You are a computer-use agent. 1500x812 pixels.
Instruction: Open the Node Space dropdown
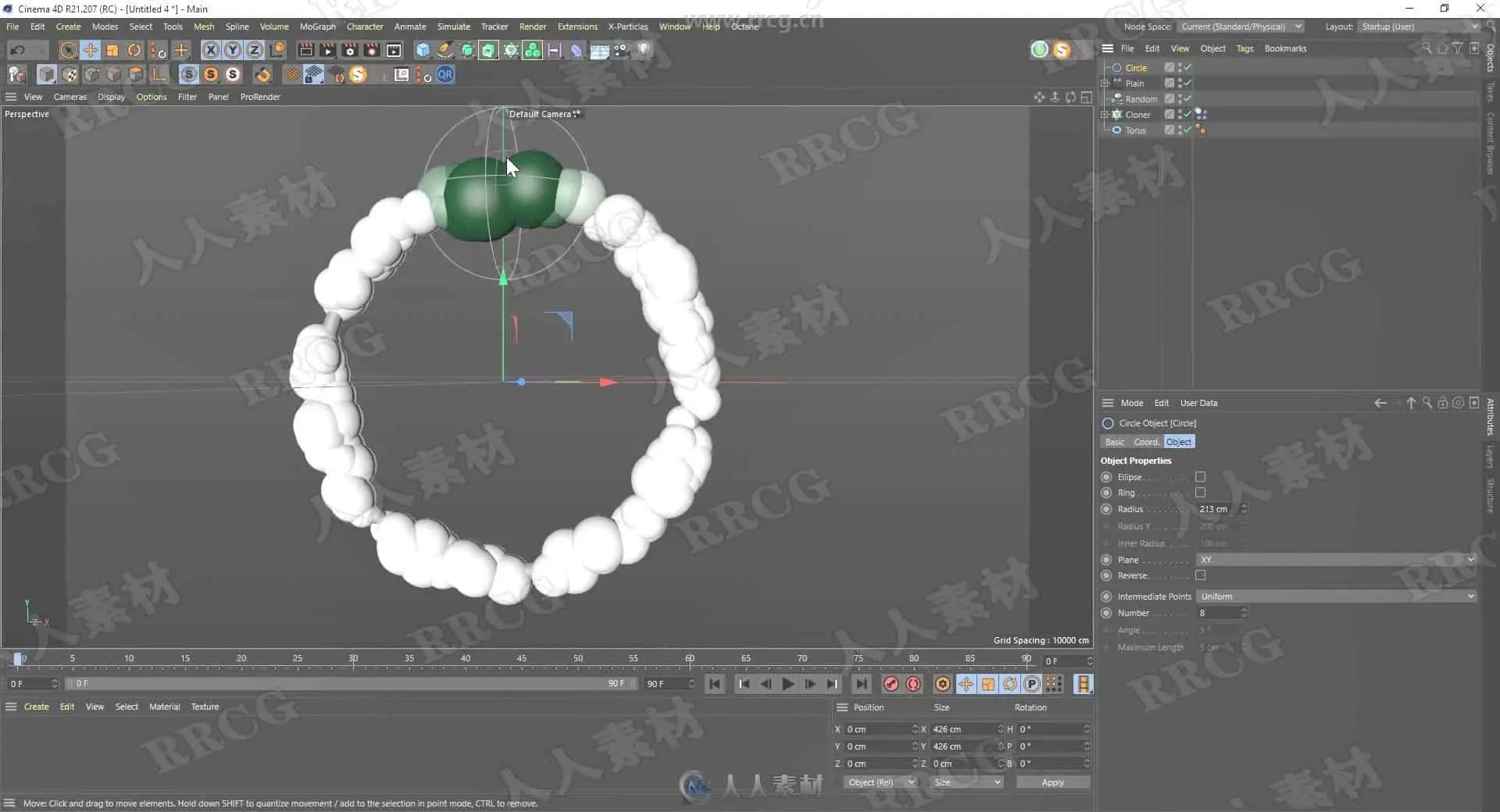coord(1241,27)
